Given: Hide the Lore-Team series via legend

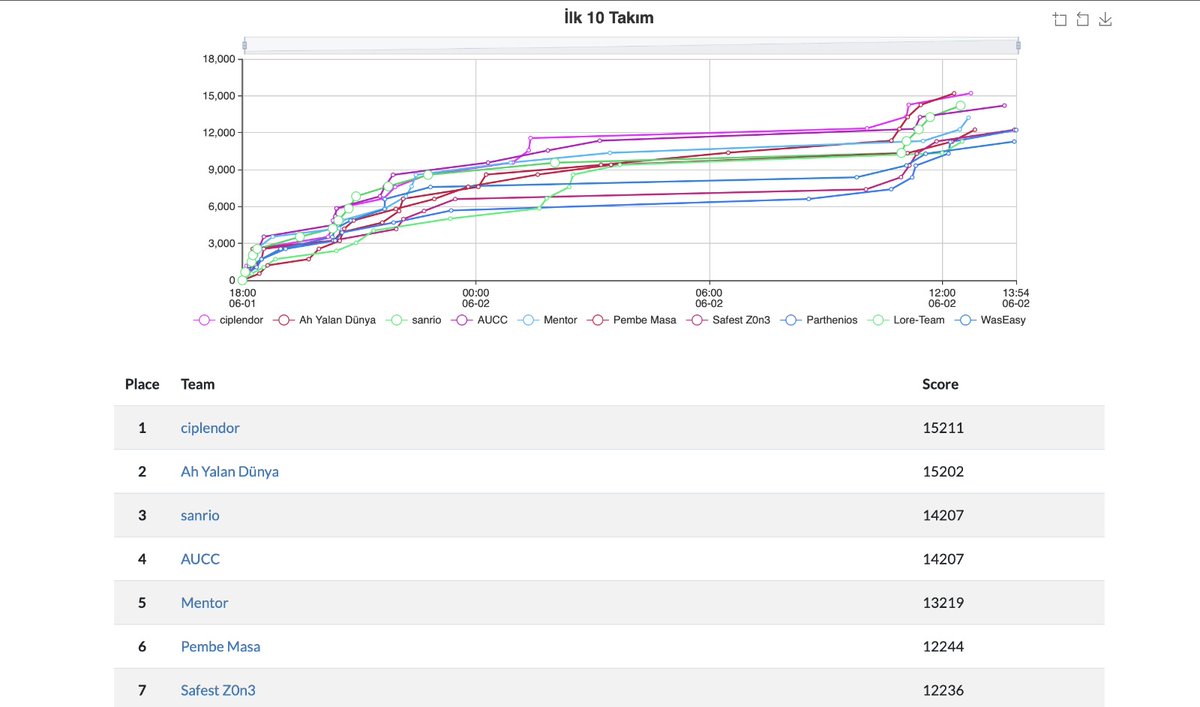Looking at the screenshot, I should pos(904,320).
